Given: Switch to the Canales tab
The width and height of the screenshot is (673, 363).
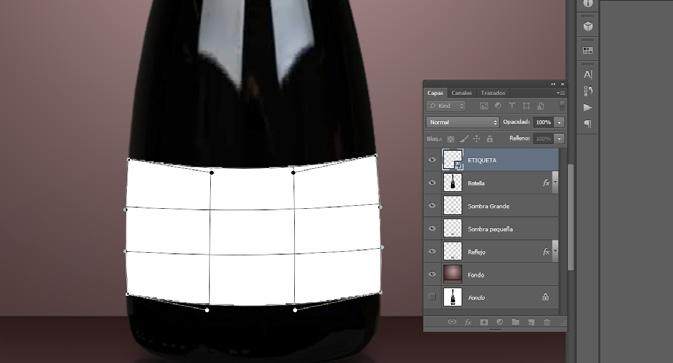Looking at the screenshot, I should (x=461, y=93).
